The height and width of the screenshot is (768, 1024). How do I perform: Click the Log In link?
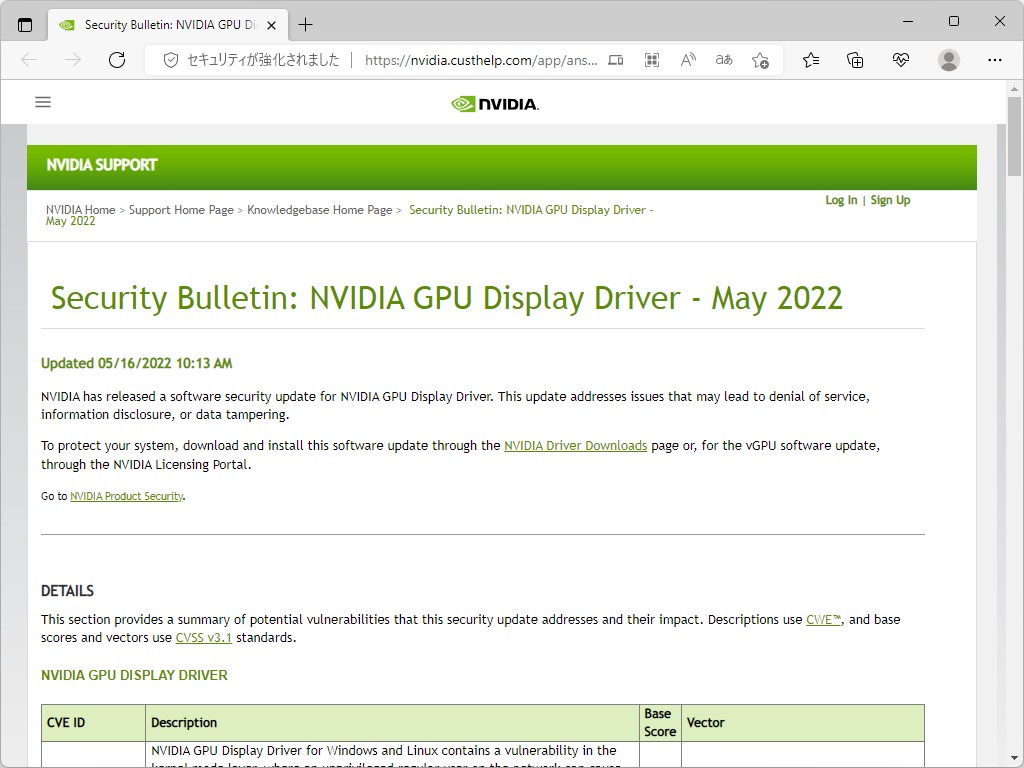[841, 200]
